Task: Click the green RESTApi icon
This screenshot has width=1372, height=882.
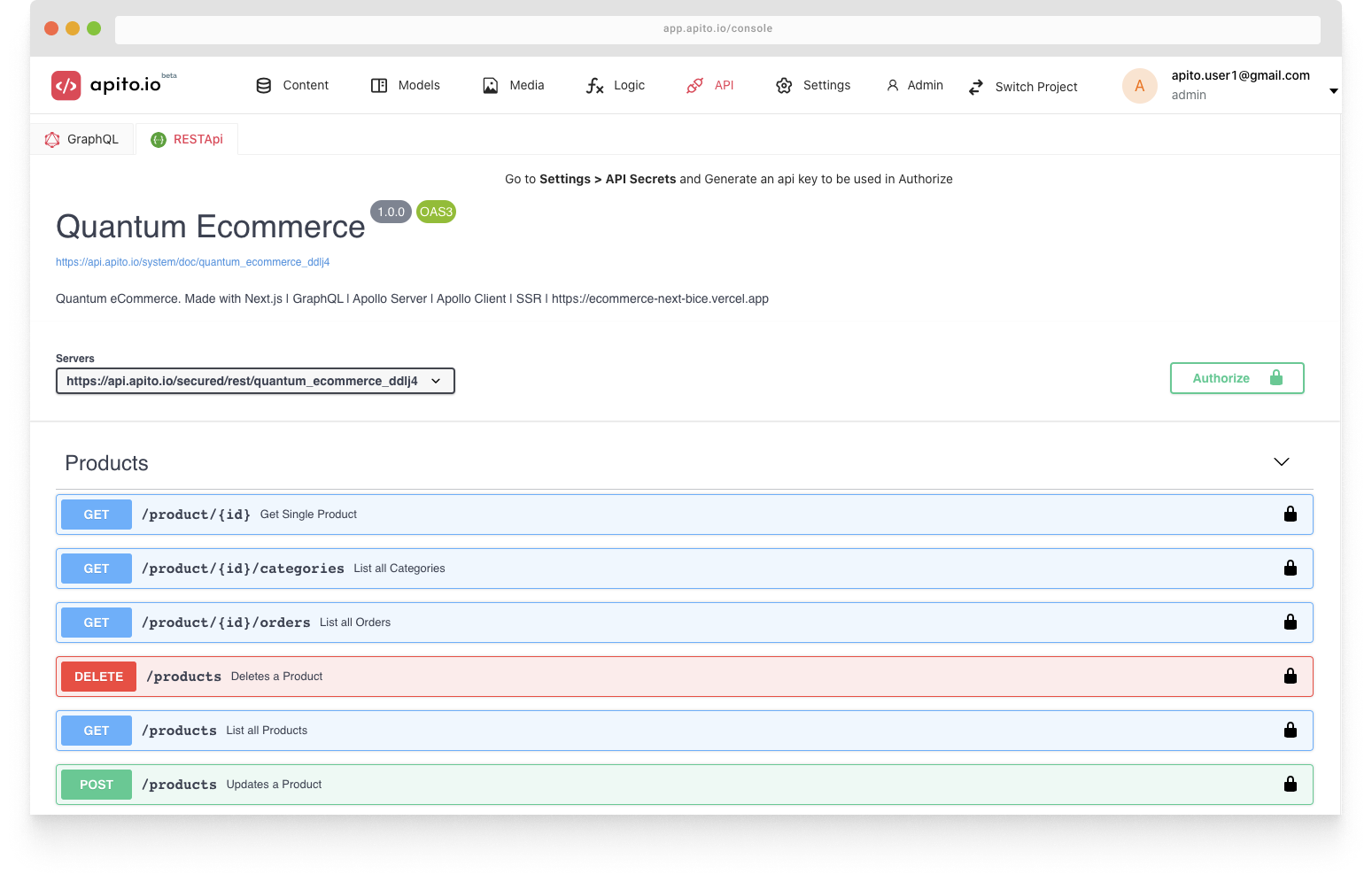Action: [159, 140]
